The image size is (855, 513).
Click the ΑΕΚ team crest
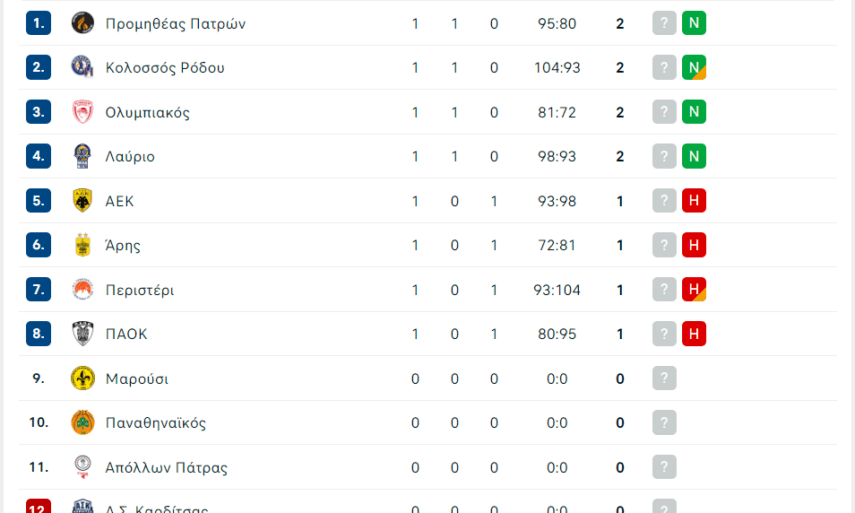(x=83, y=201)
